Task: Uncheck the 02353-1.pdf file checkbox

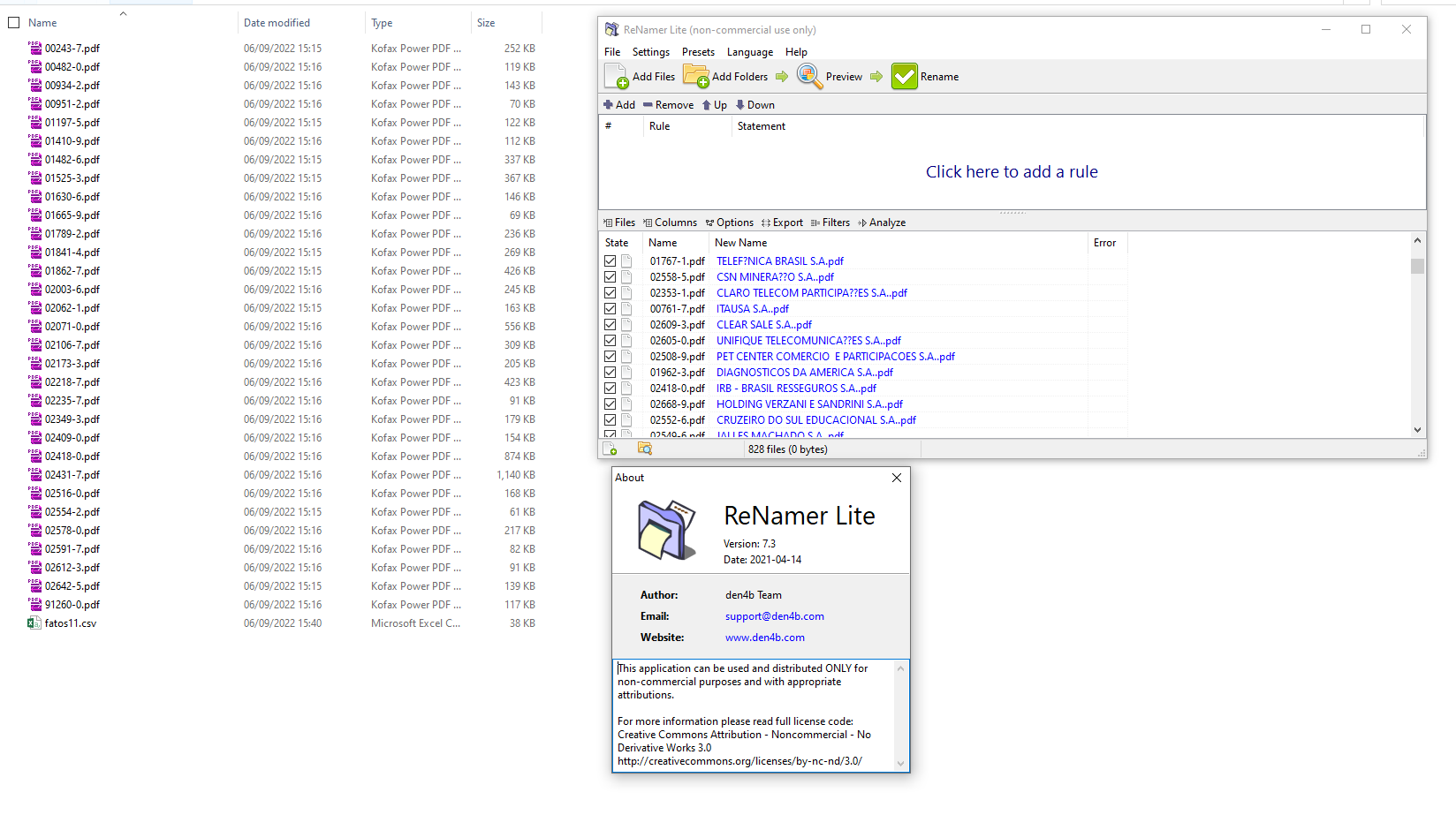Action: click(610, 293)
